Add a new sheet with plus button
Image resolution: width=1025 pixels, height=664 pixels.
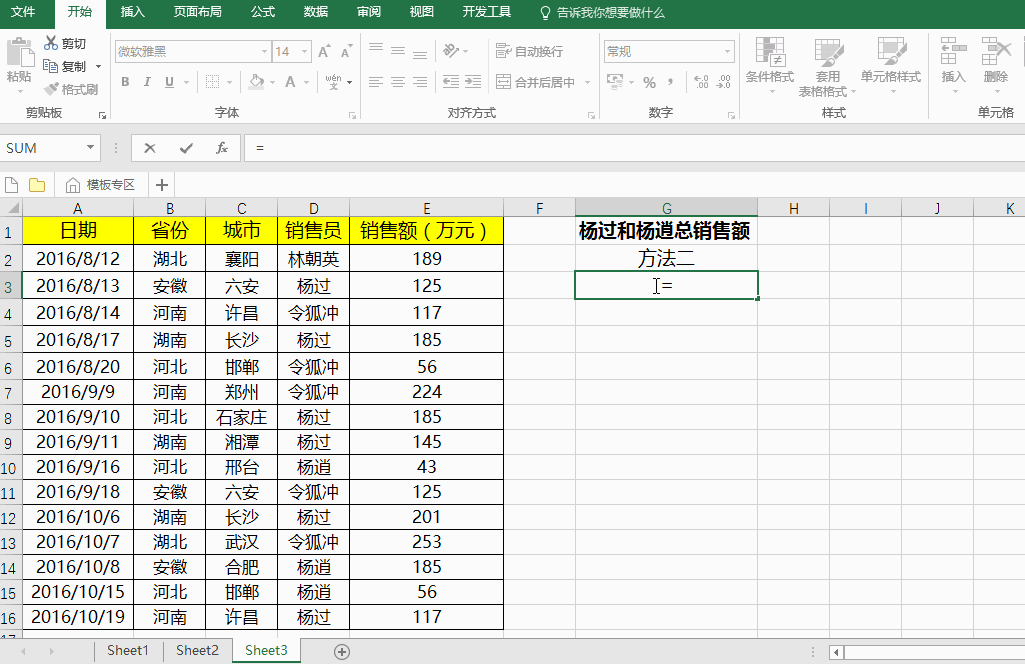click(342, 651)
